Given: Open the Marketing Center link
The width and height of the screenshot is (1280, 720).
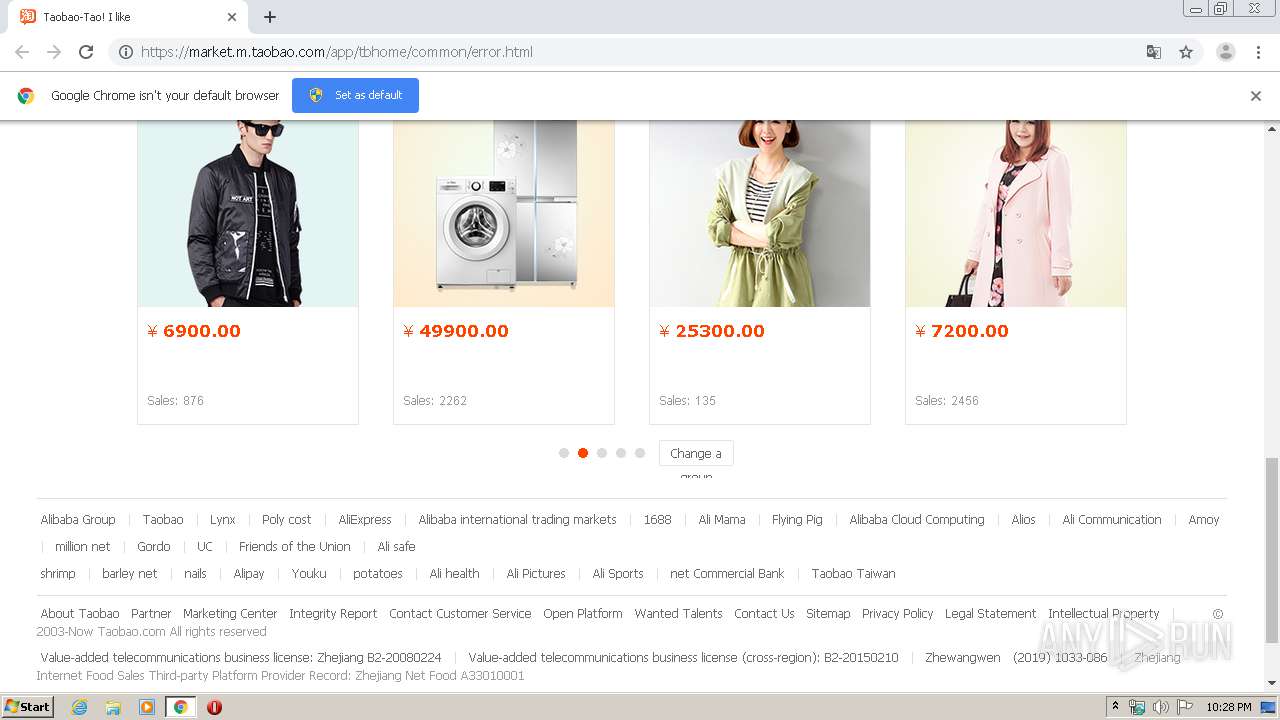Looking at the screenshot, I should 230,614.
